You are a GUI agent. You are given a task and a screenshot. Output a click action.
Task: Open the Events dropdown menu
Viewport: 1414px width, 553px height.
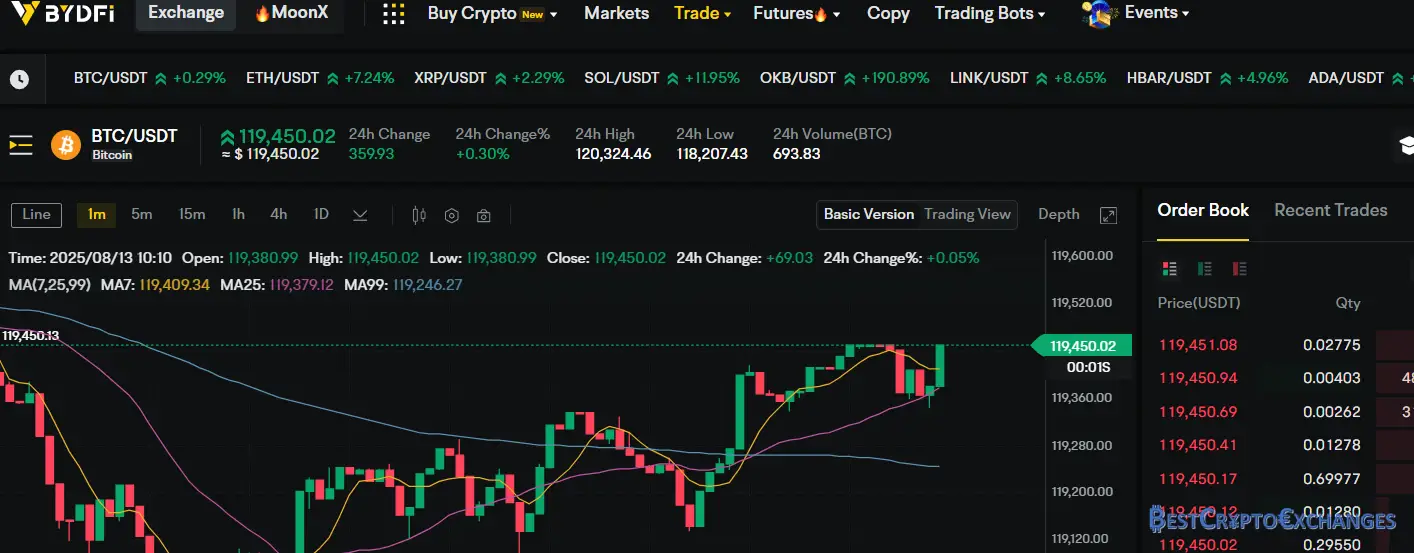pos(1157,13)
